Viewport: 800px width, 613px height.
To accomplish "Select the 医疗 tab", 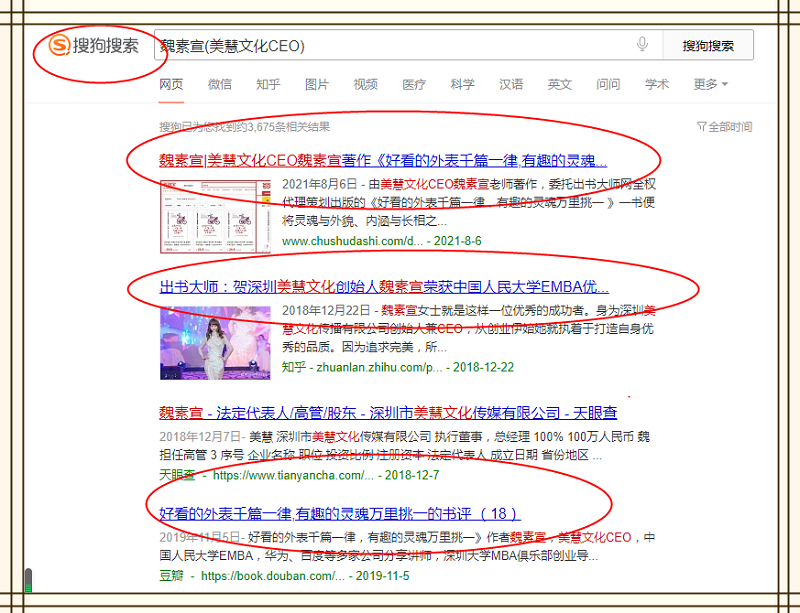I will tap(414, 85).
